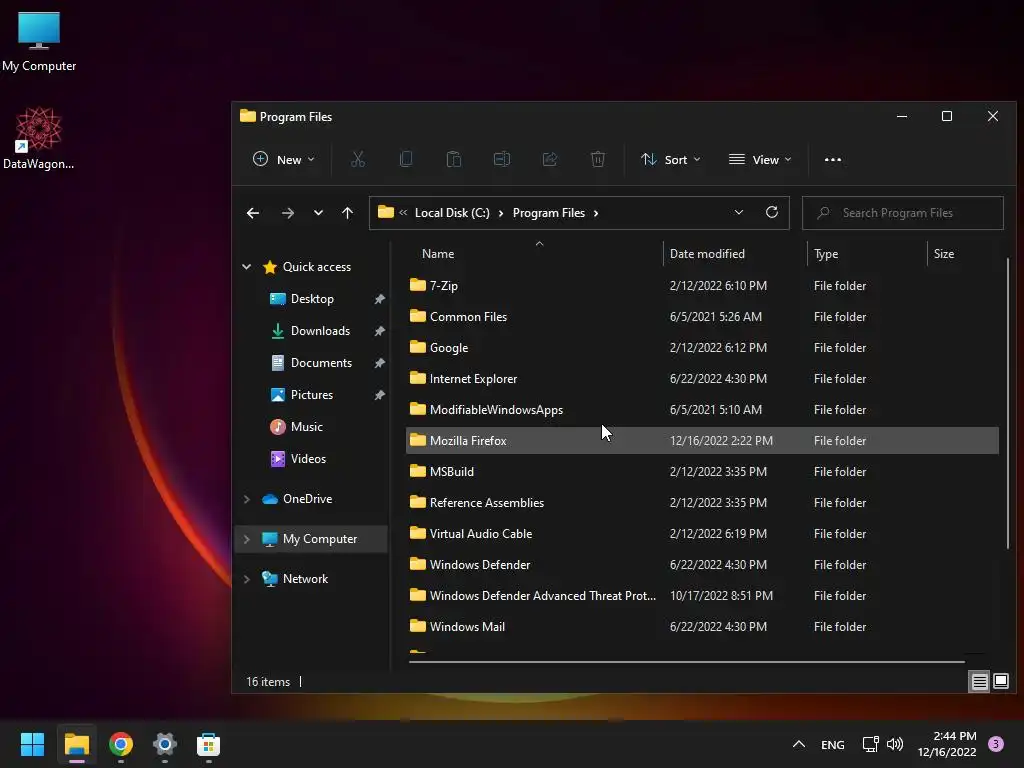Unpin Pictures using its pin icon

(379, 395)
